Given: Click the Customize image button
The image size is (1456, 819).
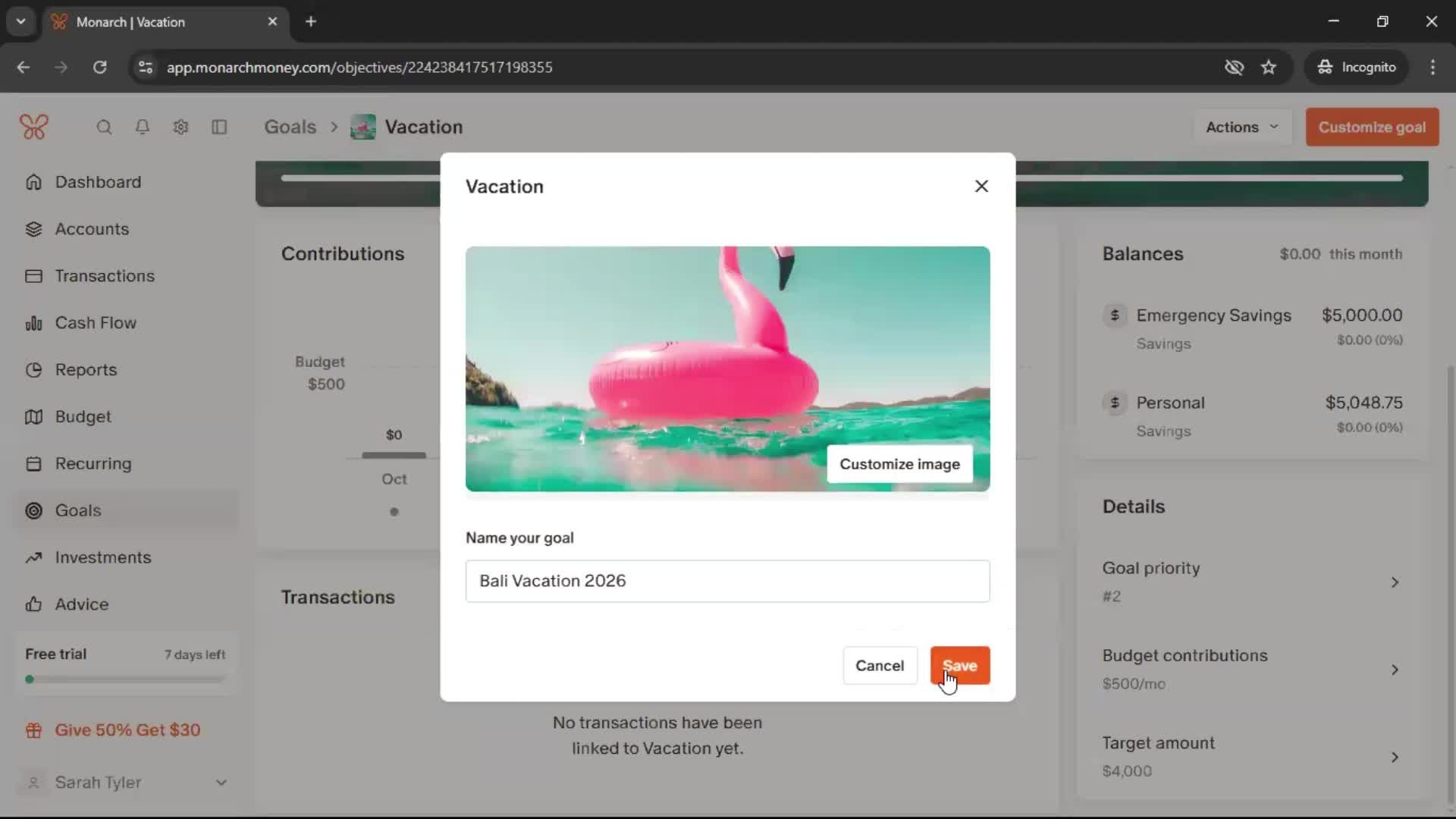Looking at the screenshot, I should click(x=899, y=464).
